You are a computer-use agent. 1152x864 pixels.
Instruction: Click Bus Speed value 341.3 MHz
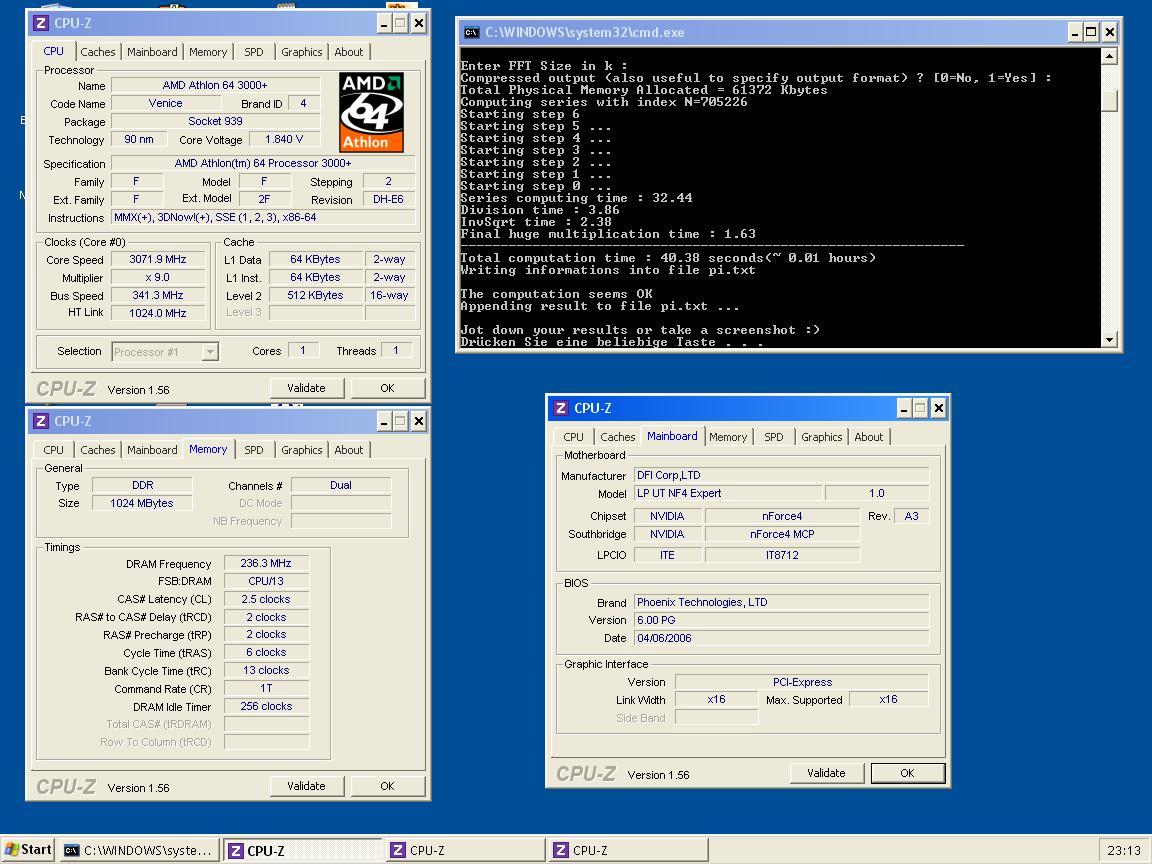coord(158,295)
